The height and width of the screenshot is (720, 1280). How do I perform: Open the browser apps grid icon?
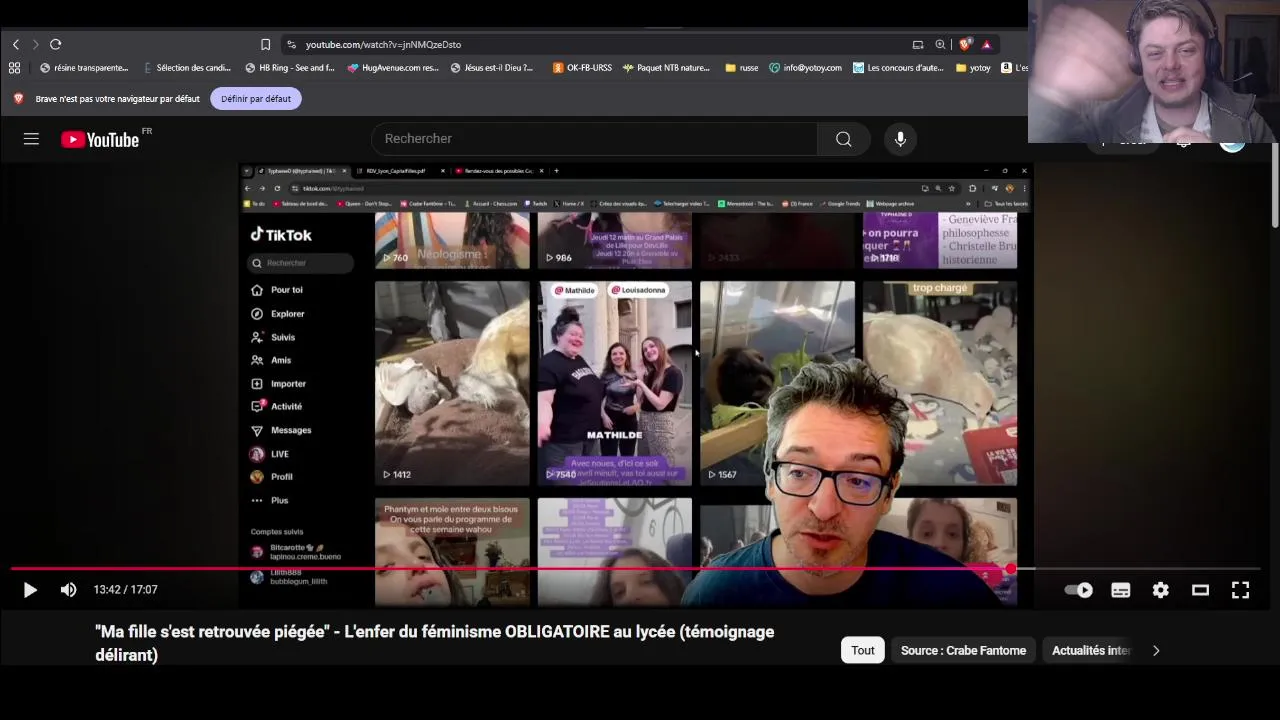(14, 68)
